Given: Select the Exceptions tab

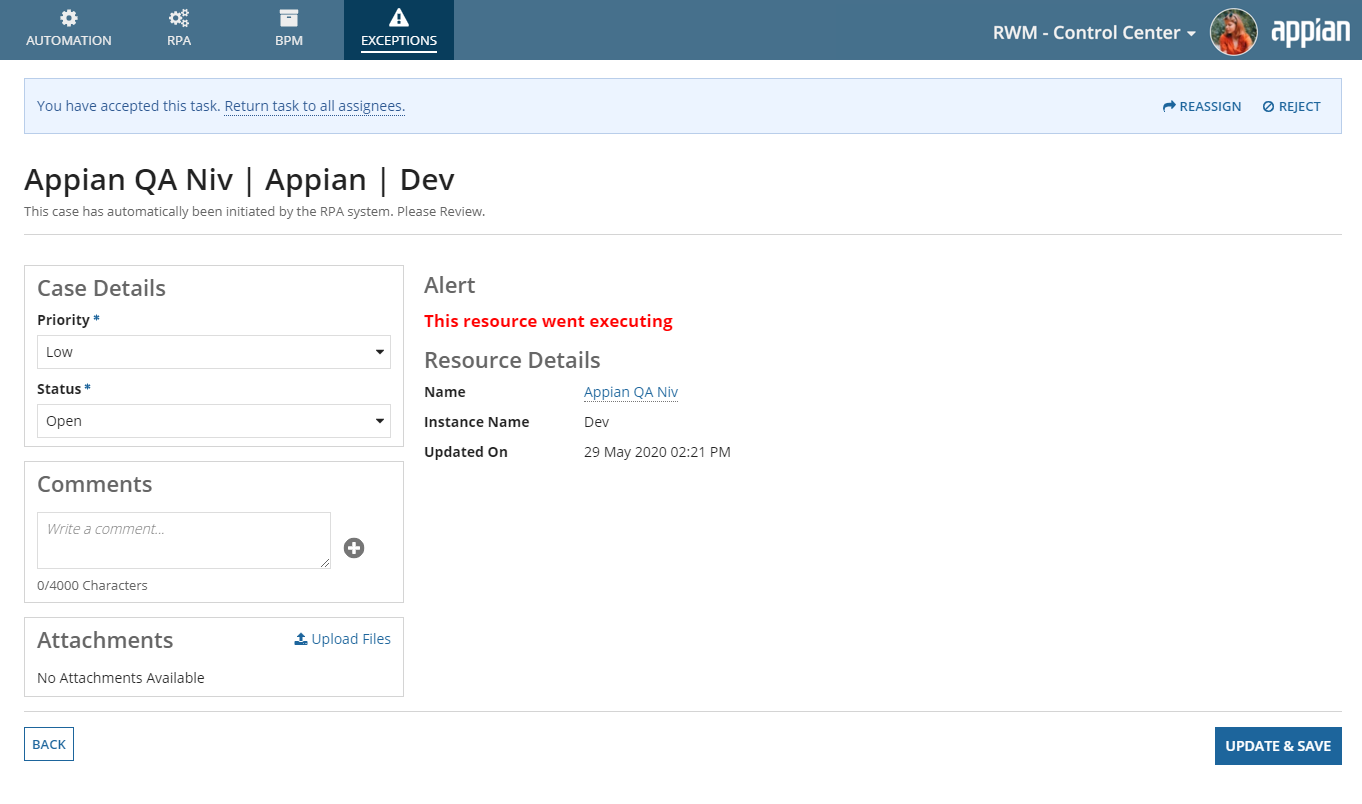Looking at the screenshot, I should (x=399, y=30).
